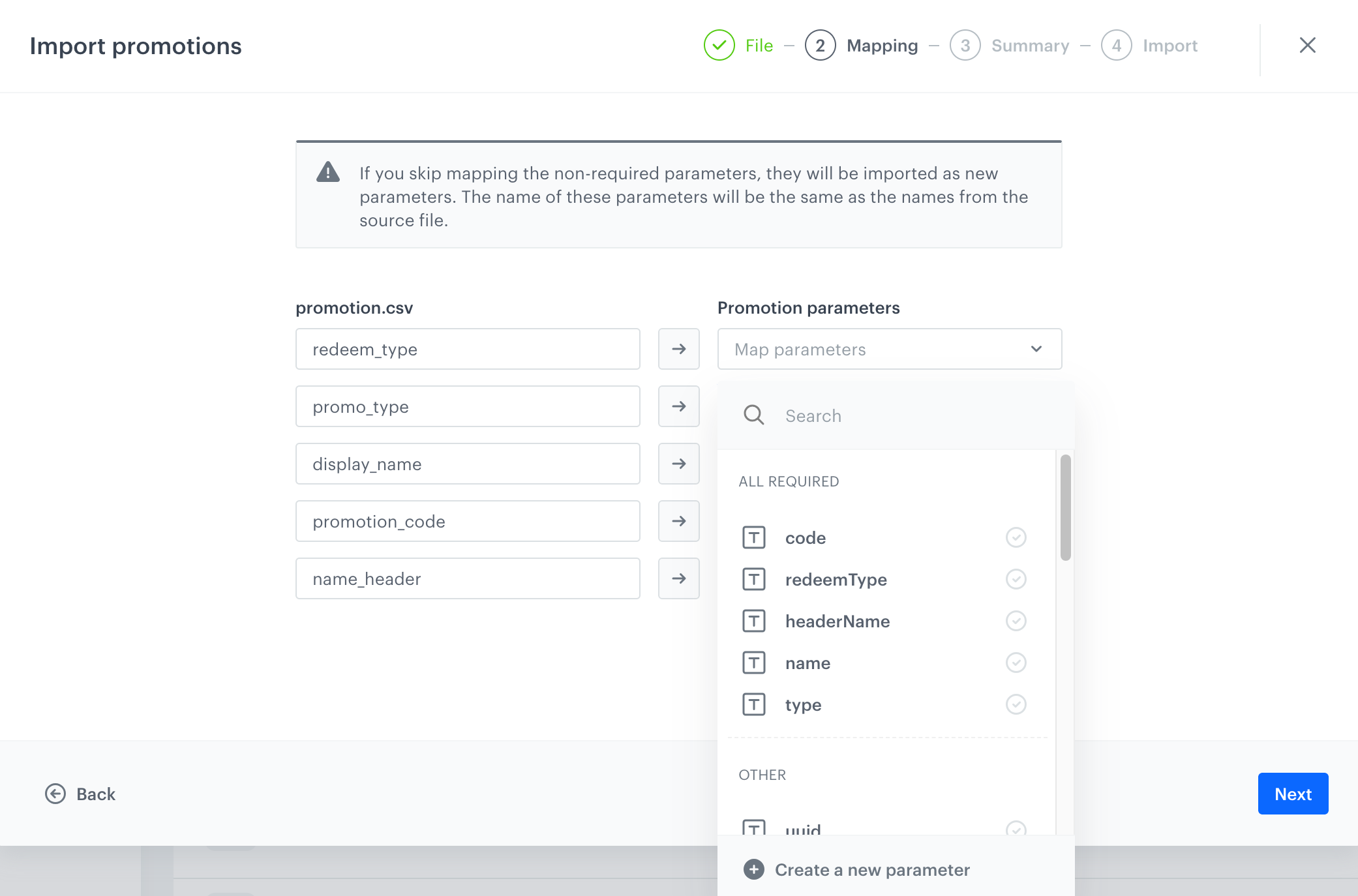Screen dimensions: 1358x896
Task: Click the parameter list scrollbar
Action: (x=1065, y=508)
